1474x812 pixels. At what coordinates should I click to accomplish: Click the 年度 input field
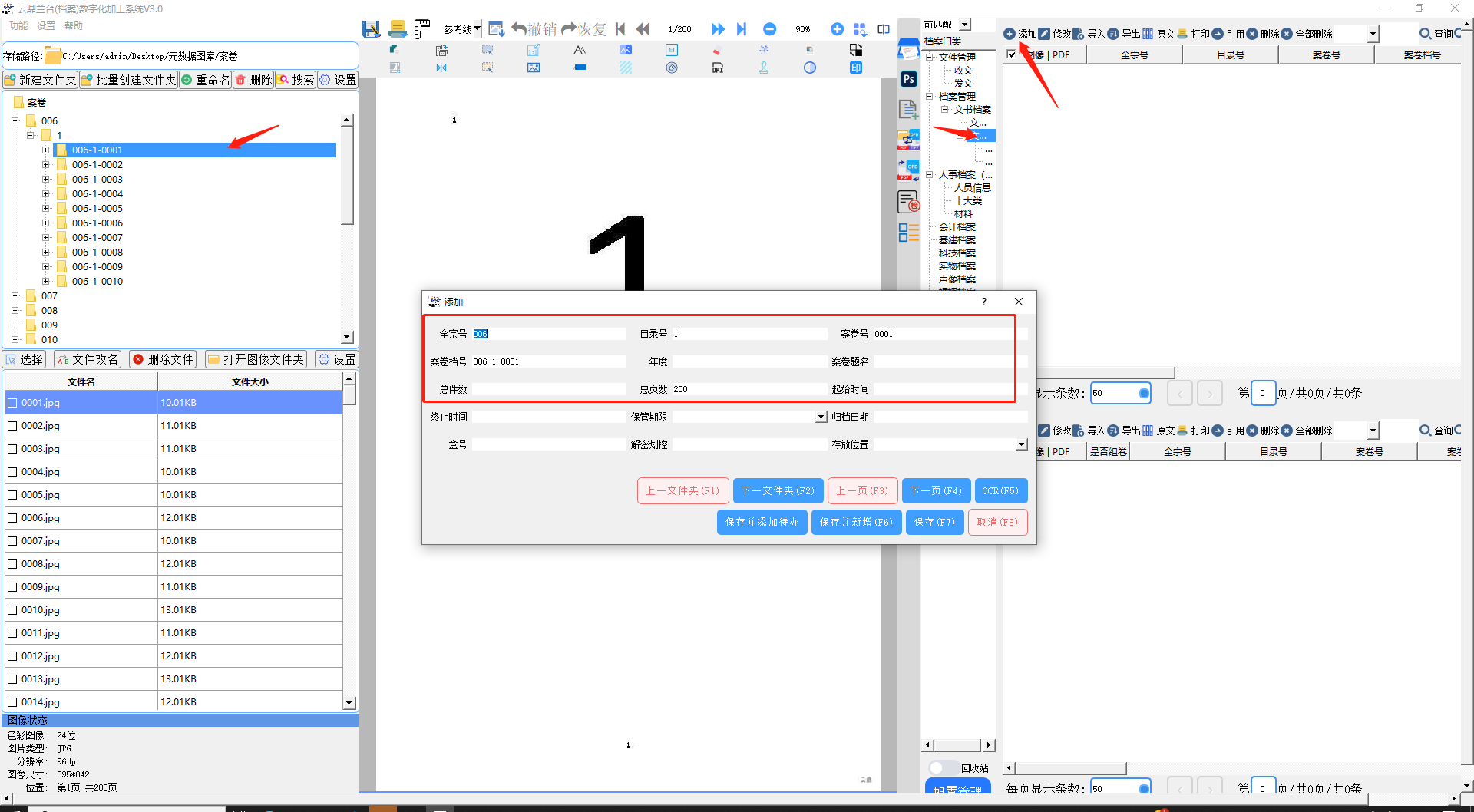[x=749, y=361]
